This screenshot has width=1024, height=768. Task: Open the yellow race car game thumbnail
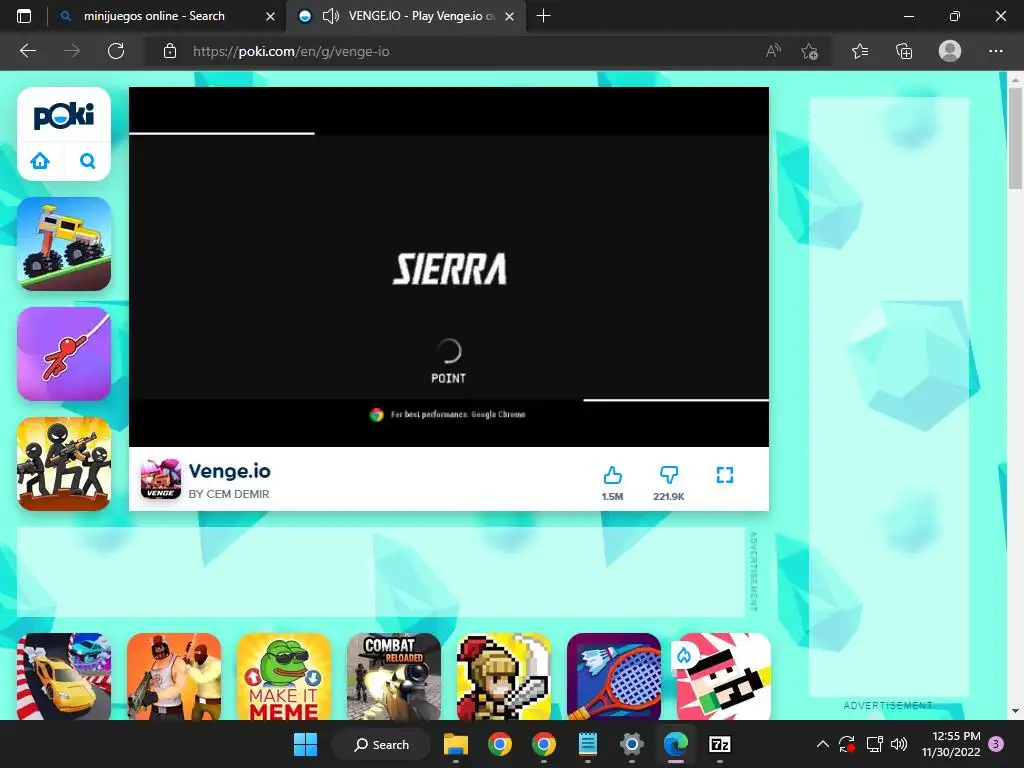(x=64, y=677)
